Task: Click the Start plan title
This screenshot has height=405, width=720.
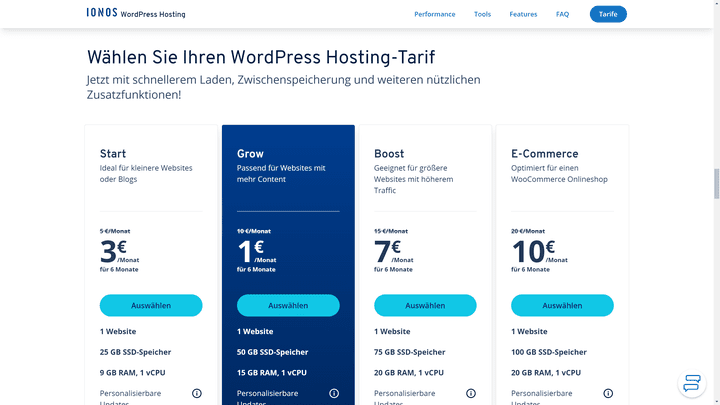Action: point(112,154)
